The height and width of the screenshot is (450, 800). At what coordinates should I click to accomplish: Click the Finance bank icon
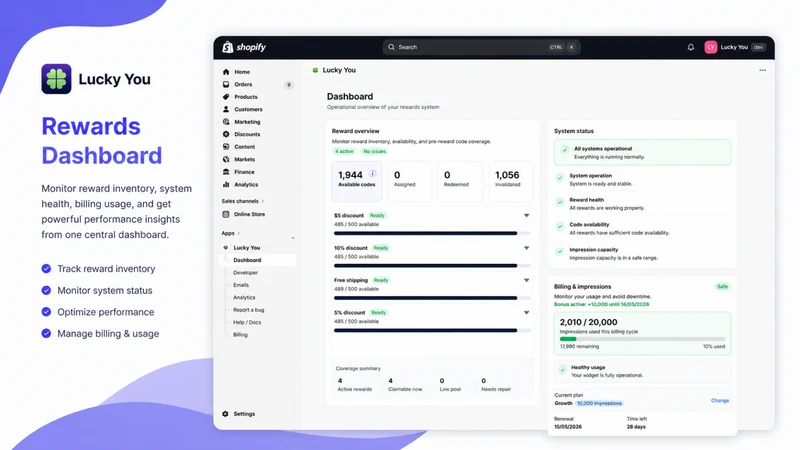pos(226,172)
